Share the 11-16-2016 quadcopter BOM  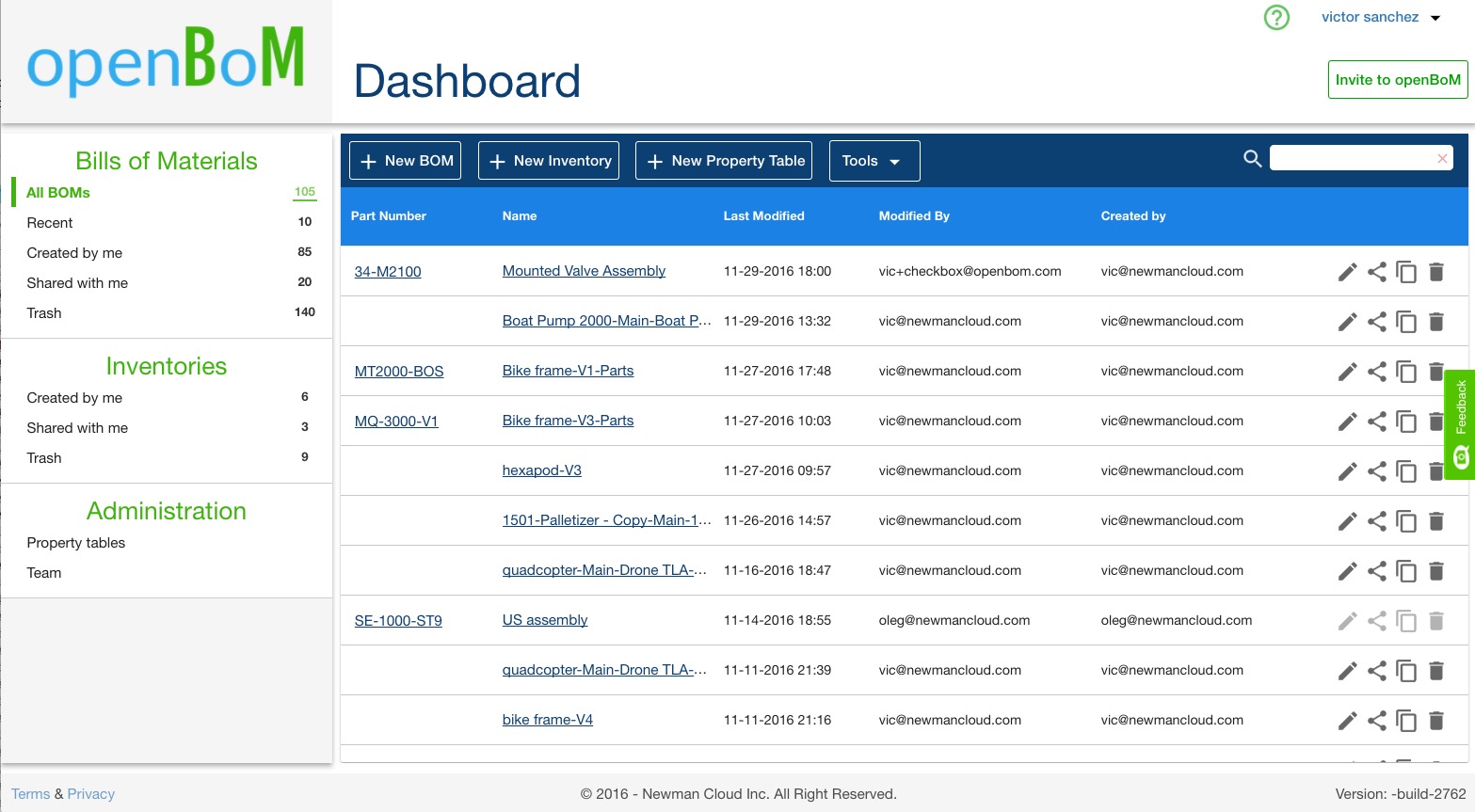pyautogui.click(x=1377, y=571)
